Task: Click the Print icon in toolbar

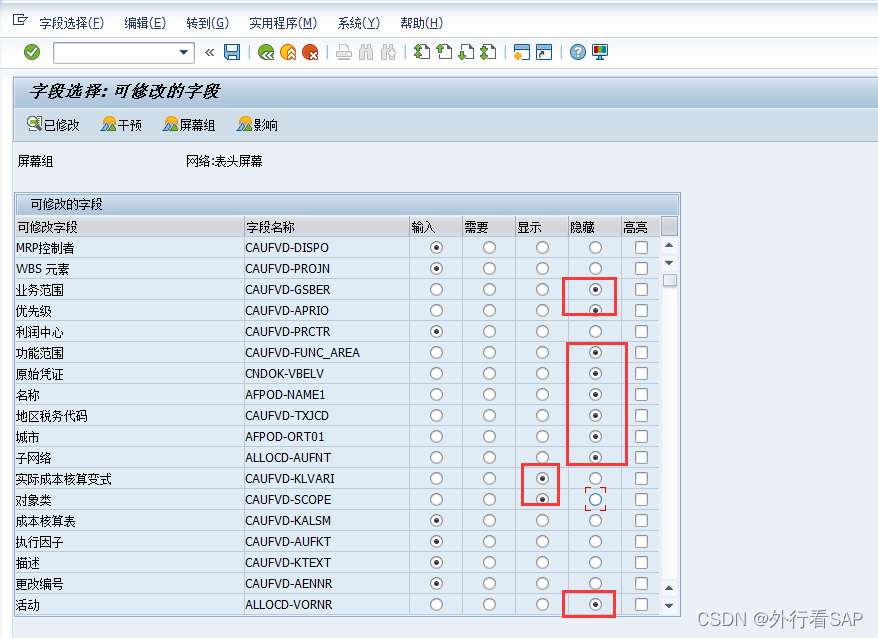Action: [x=344, y=53]
